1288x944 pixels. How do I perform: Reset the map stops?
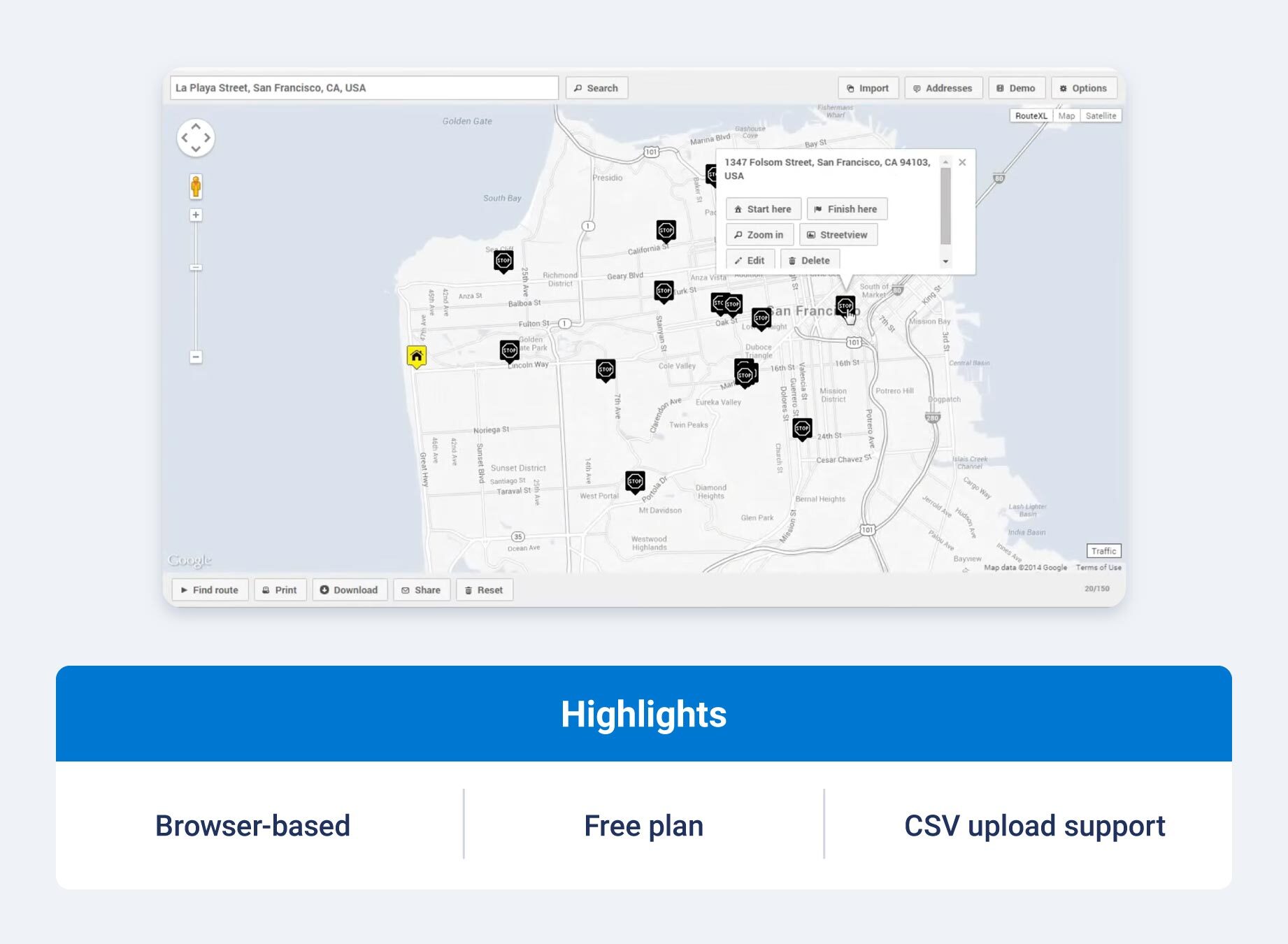(484, 590)
